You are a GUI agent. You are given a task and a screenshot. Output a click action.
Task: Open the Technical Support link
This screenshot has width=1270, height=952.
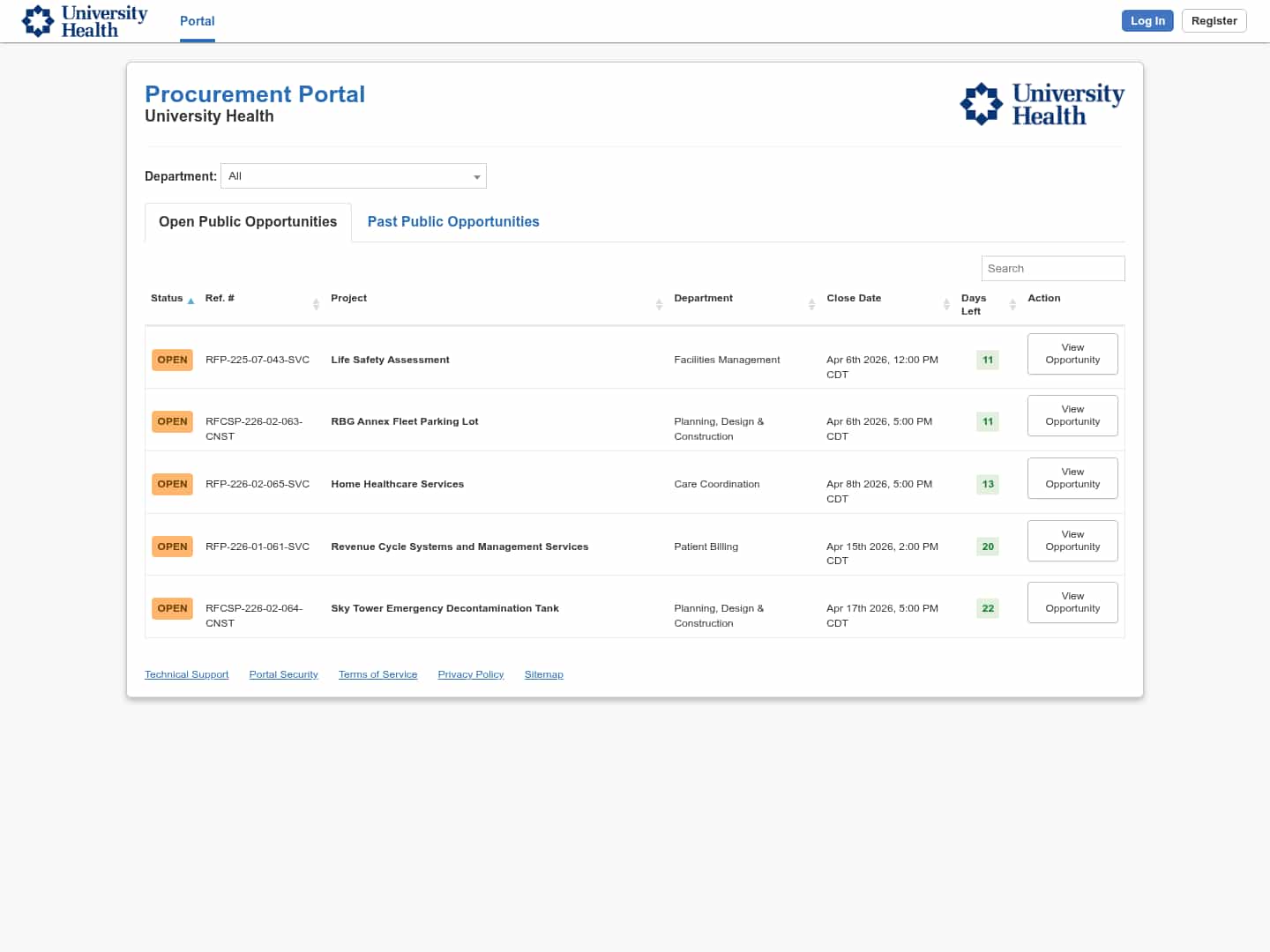point(186,674)
